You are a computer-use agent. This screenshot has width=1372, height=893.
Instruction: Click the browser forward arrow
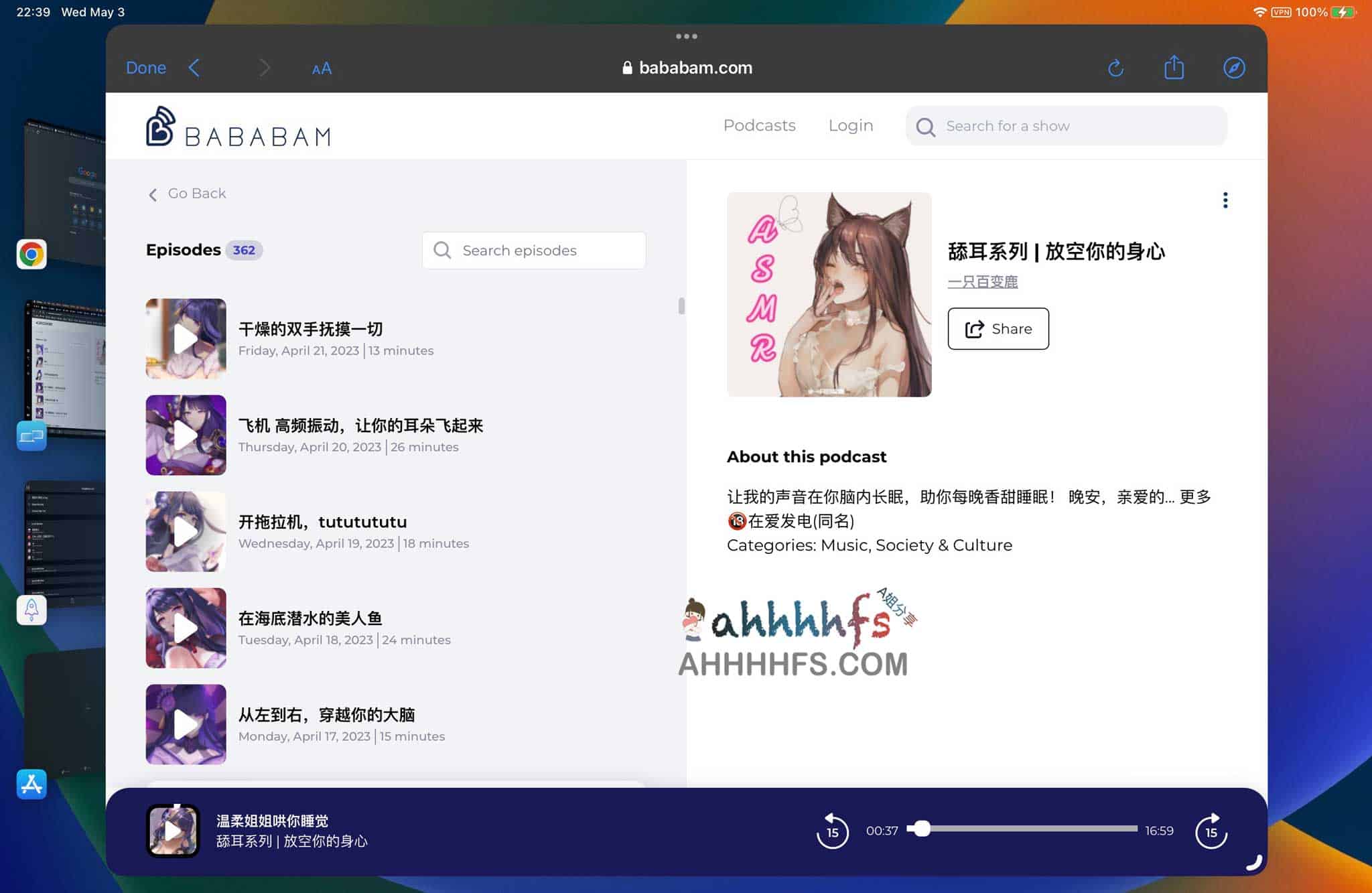(x=265, y=68)
